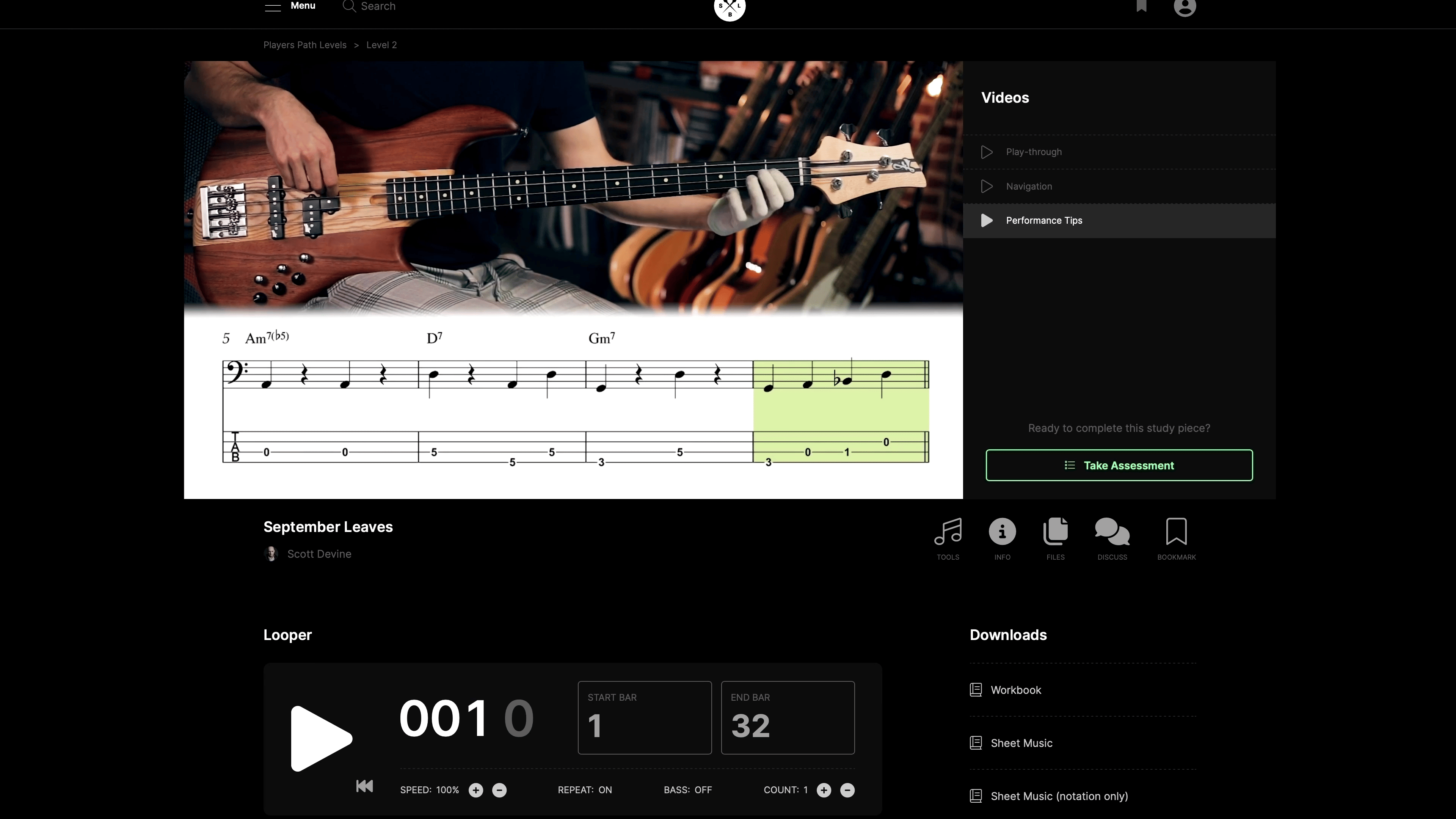Open the Discuss chat bubbles icon

[x=1112, y=532]
